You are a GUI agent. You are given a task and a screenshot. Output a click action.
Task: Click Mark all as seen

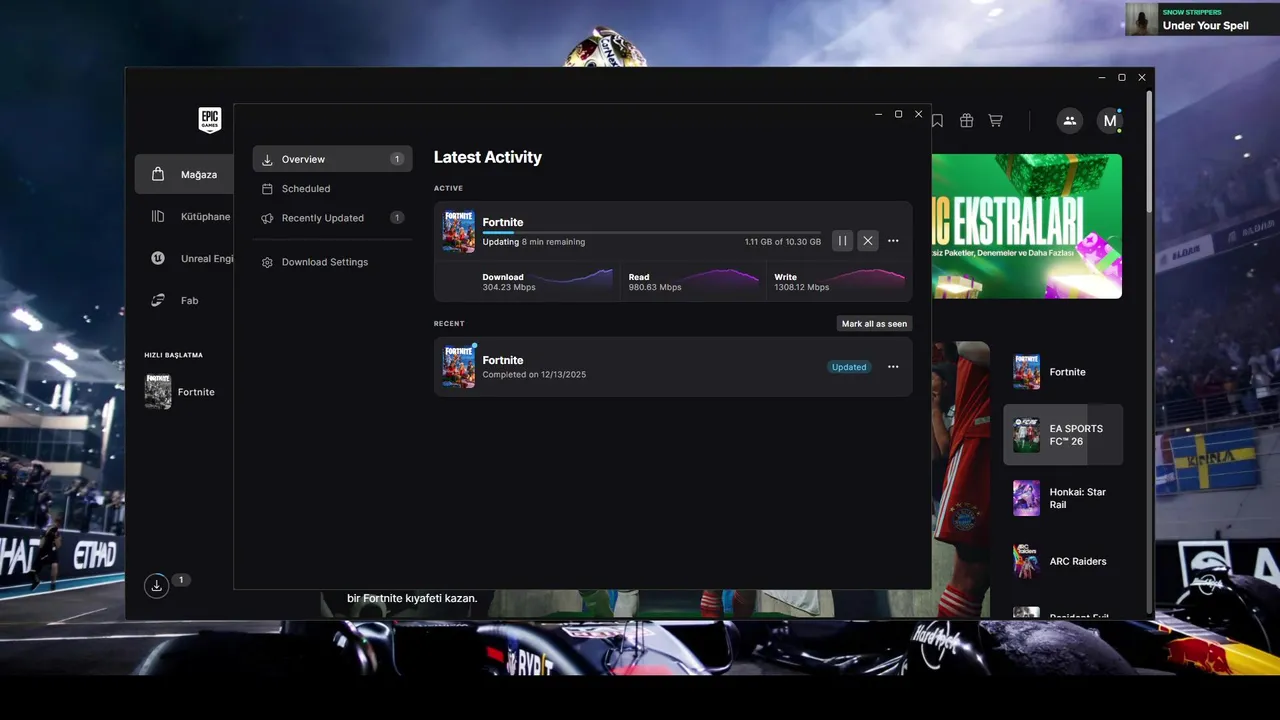(874, 324)
